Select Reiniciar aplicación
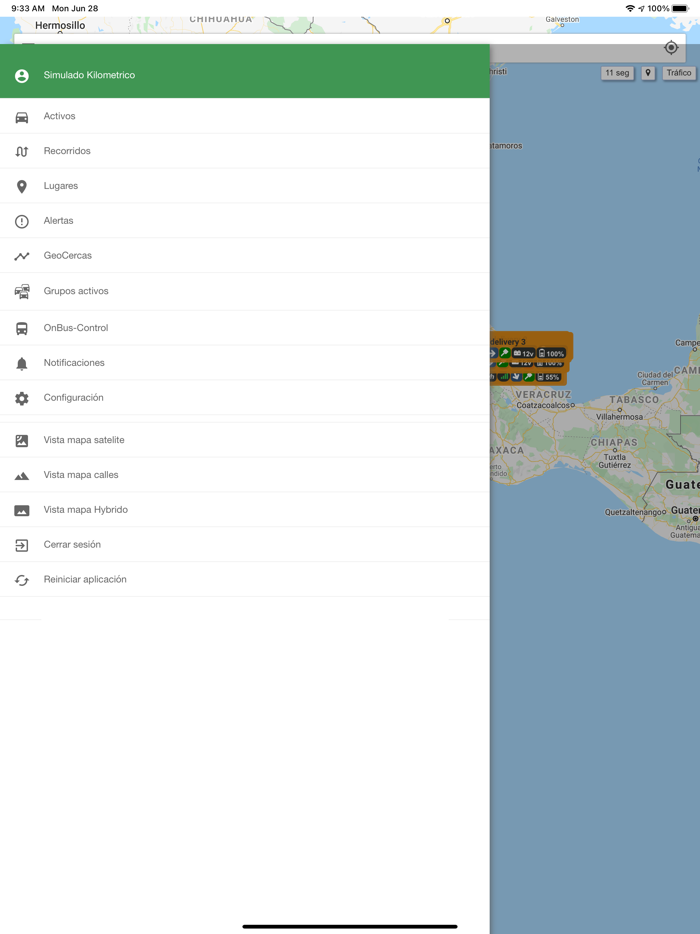Viewport: 700px width, 934px height. pyautogui.click(x=245, y=580)
